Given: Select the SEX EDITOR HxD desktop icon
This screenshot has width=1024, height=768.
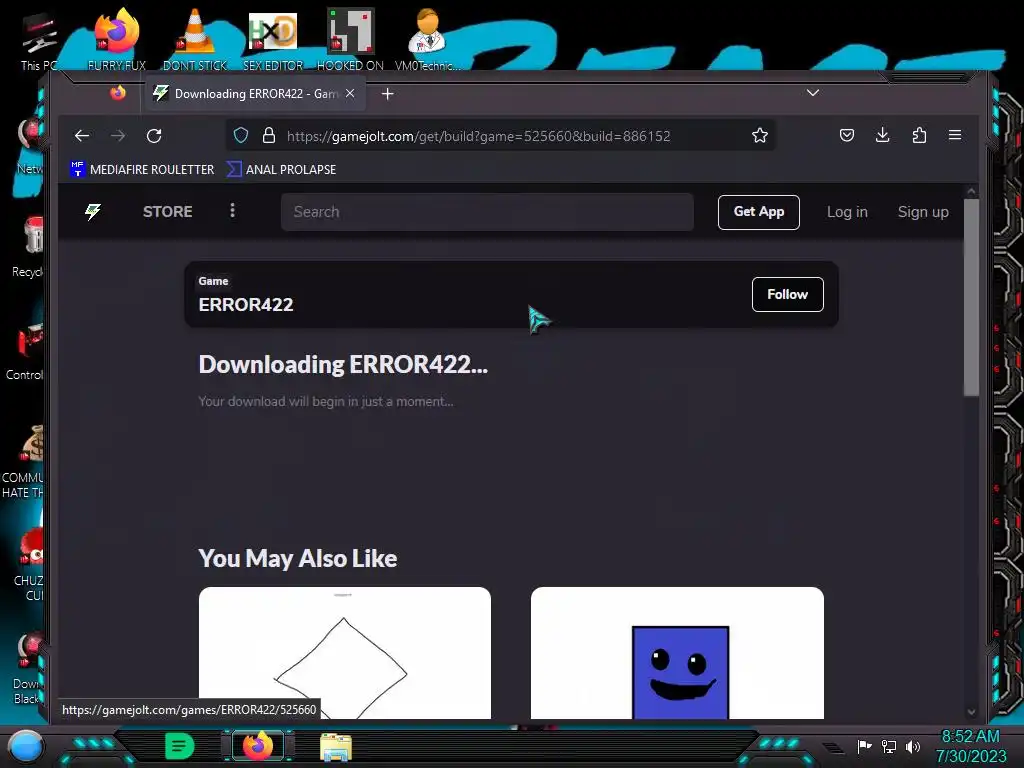Looking at the screenshot, I should coord(273,39).
